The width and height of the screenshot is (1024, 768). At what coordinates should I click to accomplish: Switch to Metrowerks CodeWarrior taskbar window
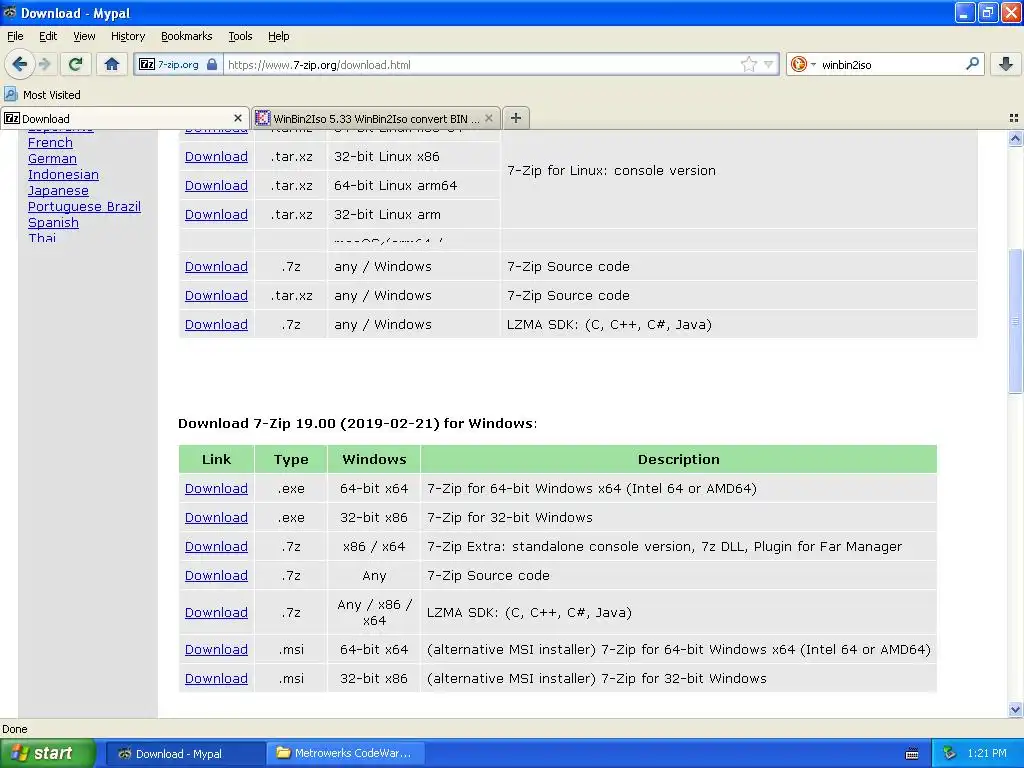(346, 753)
